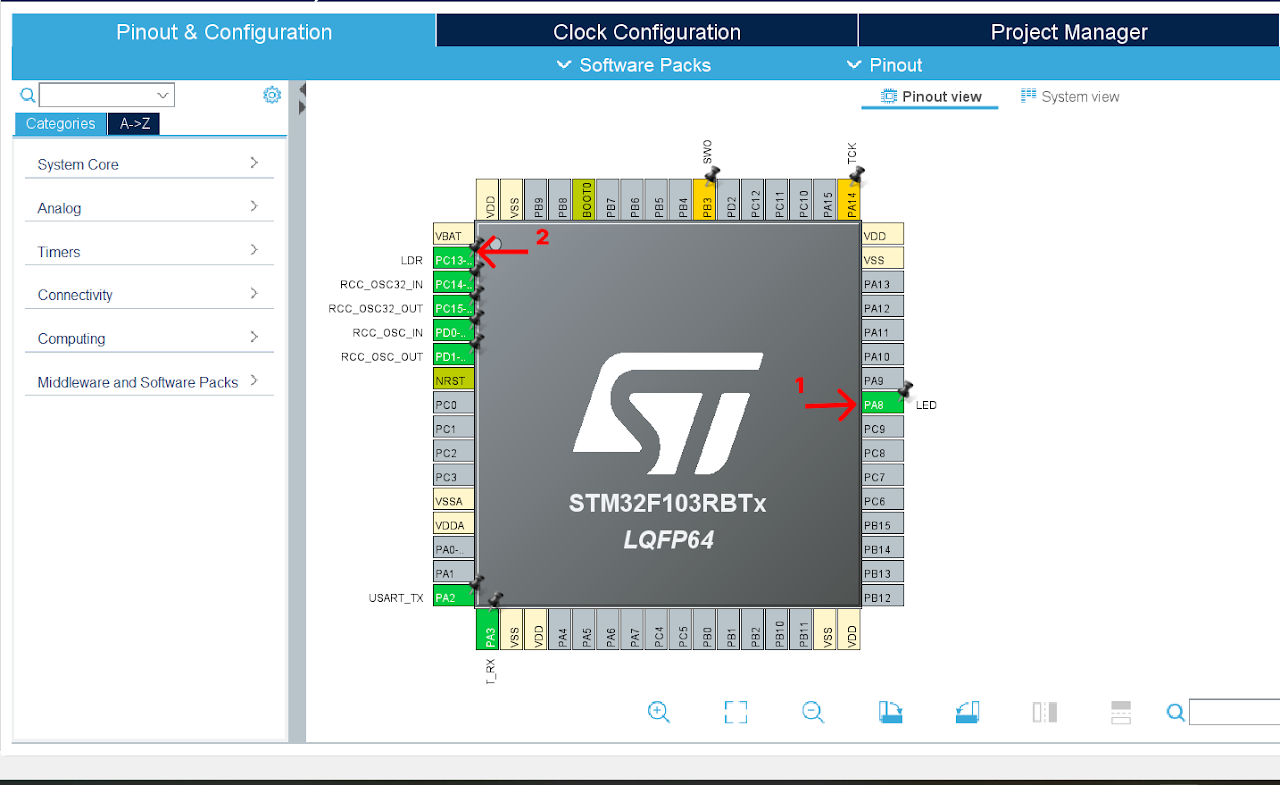Rotate the chip clockwise
The image size is (1280, 785).
tap(890, 712)
